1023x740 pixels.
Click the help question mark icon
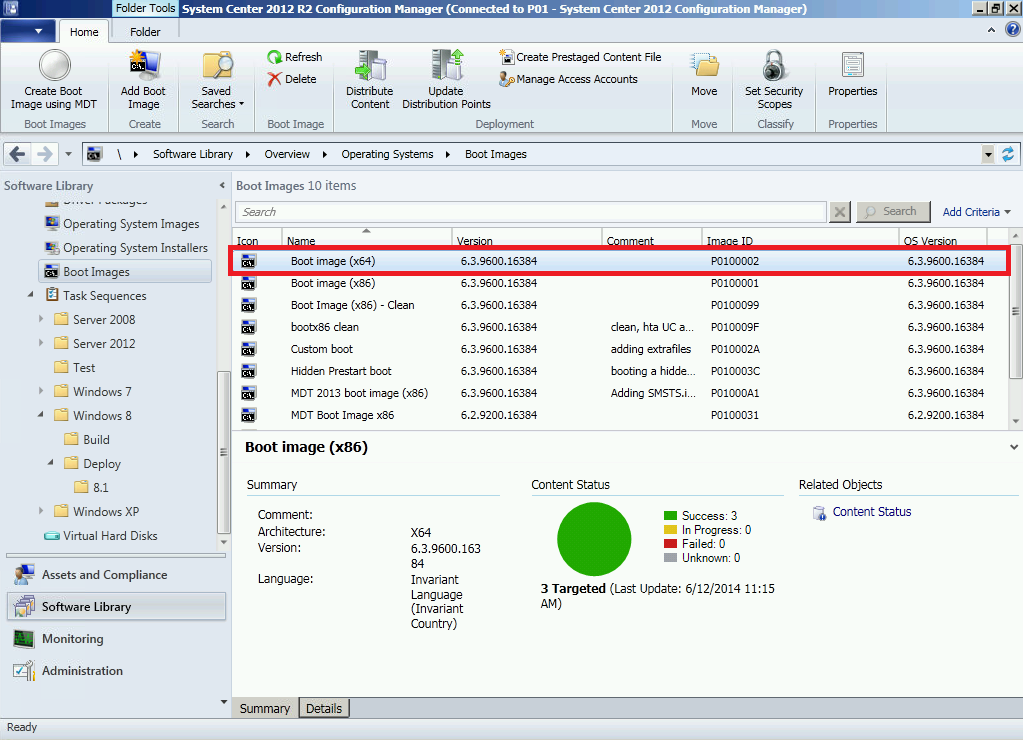click(x=1013, y=29)
